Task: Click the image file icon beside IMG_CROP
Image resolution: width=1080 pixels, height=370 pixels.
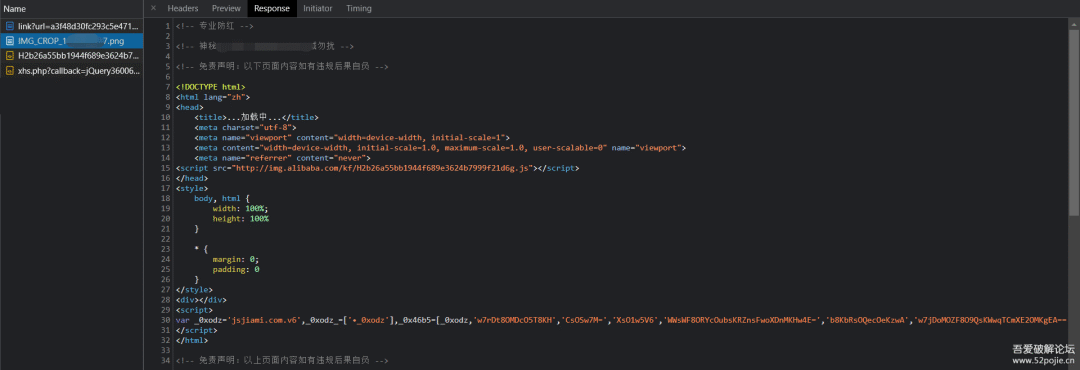Action: click(x=10, y=41)
